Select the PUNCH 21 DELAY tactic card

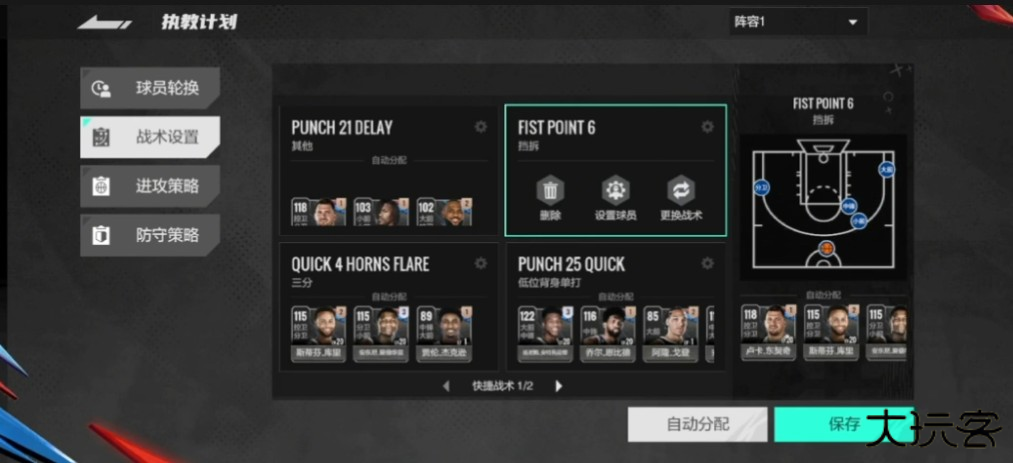click(x=388, y=170)
